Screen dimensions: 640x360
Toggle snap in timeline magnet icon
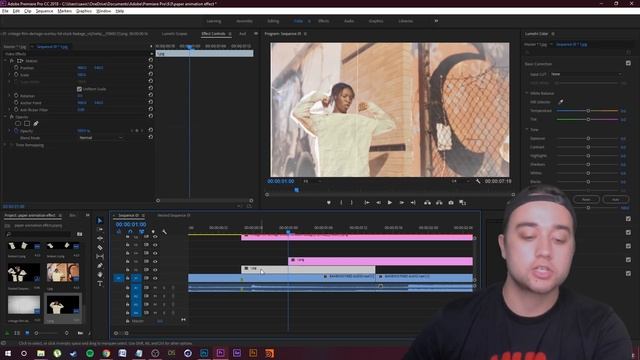(x=130, y=232)
